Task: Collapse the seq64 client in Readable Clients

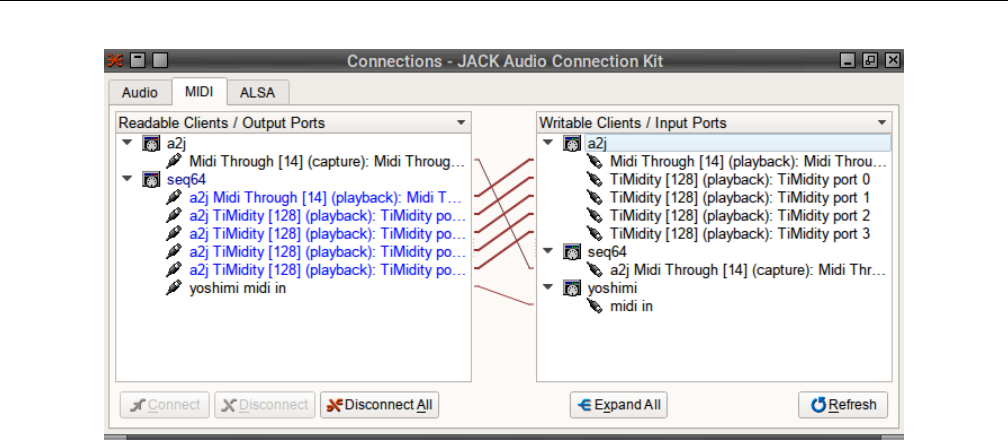Action: click(127, 179)
